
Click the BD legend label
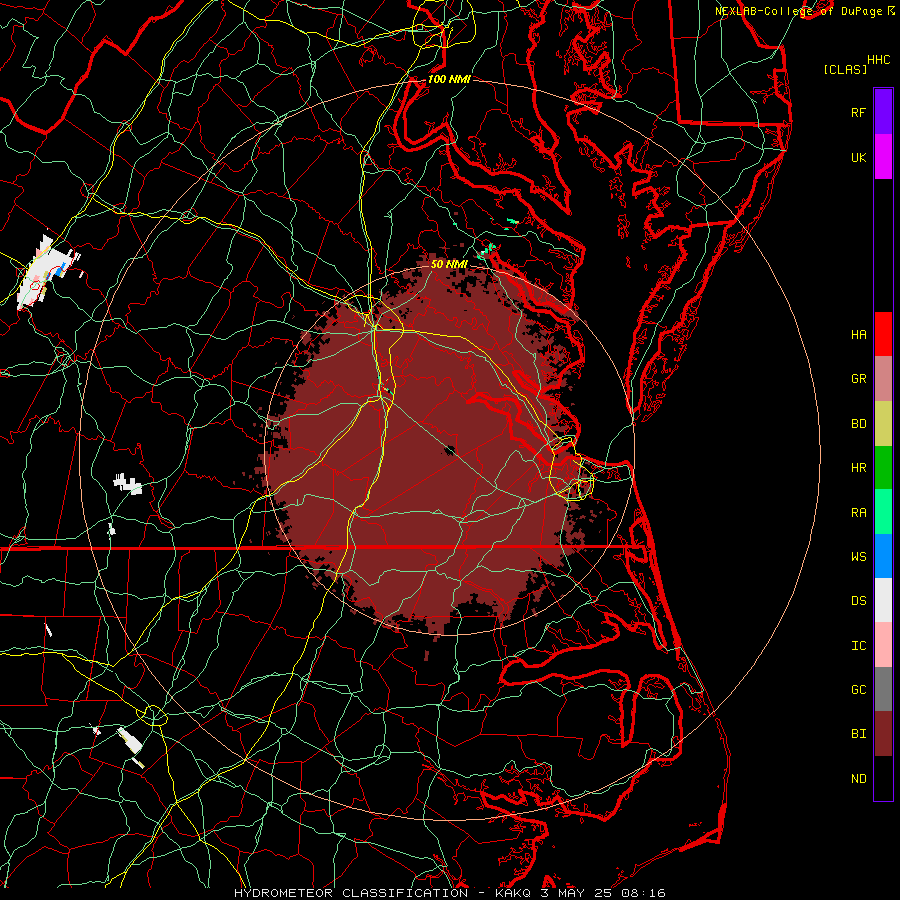point(858,424)
